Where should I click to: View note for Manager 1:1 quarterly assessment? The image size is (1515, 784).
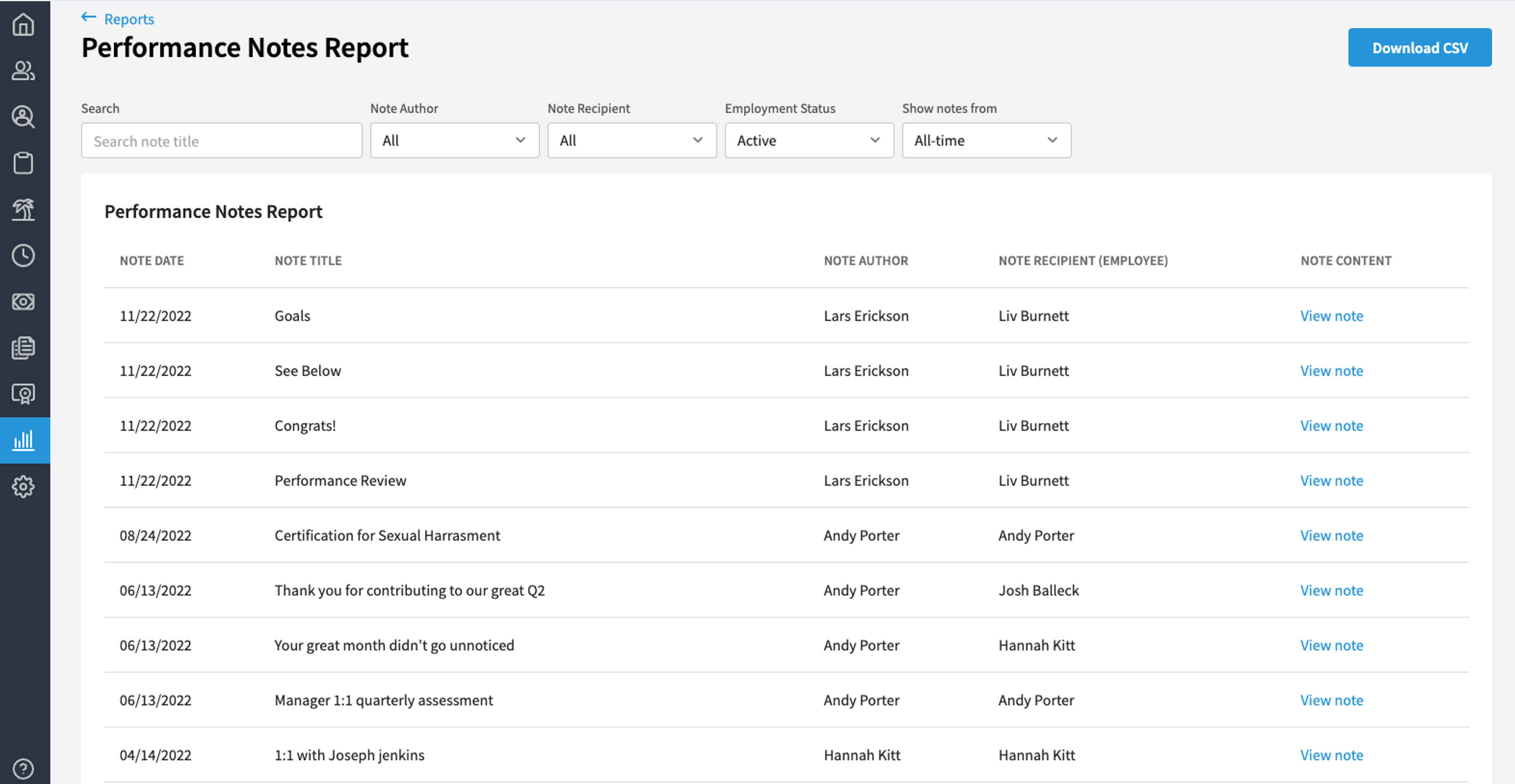[1332, 700]
